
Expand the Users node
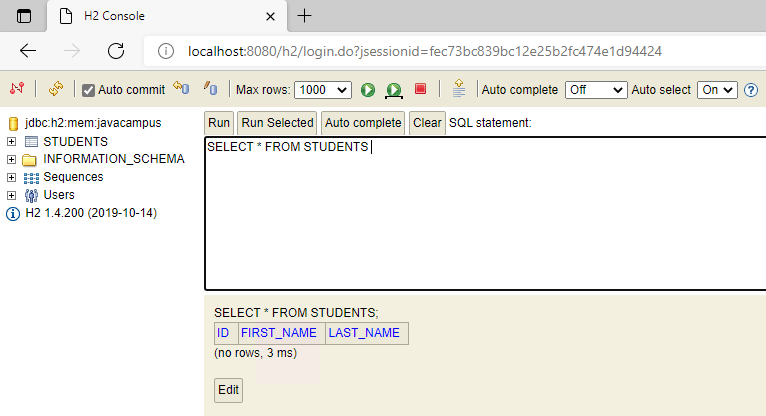click(x=11, y=195)
